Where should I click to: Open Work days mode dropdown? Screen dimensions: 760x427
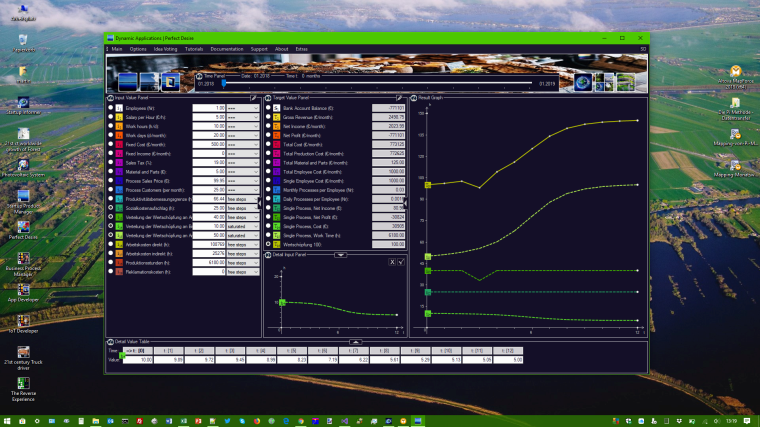point(243,135)
